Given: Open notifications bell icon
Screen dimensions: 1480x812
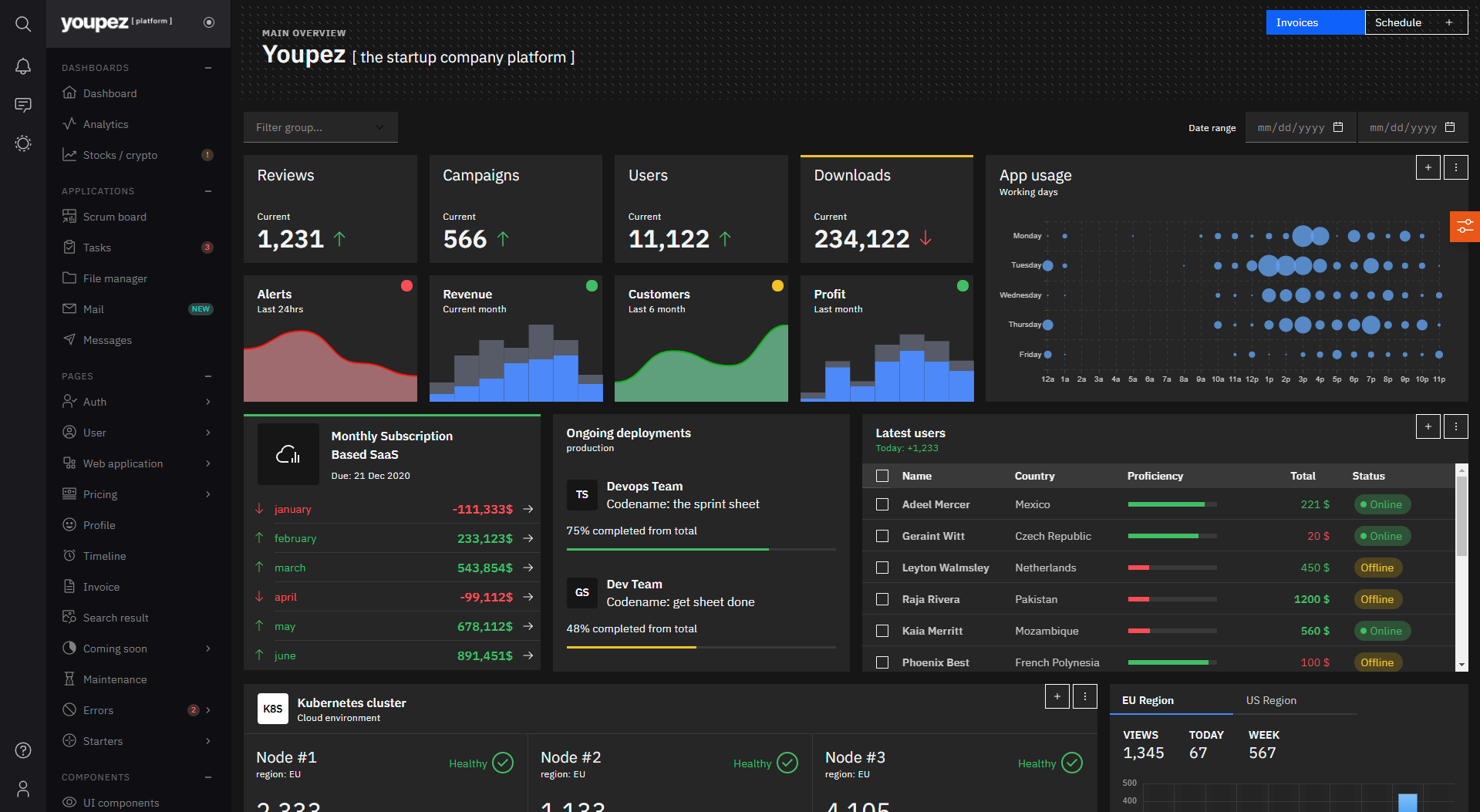Looking at the screenshot, I should 23,66.
